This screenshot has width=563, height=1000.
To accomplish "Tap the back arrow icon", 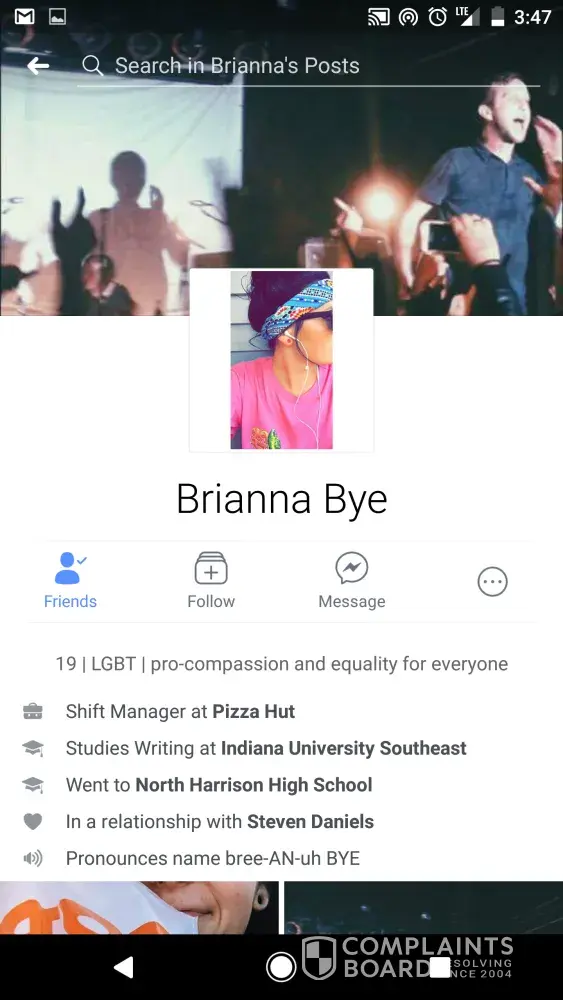I will [x=38, y=66].
